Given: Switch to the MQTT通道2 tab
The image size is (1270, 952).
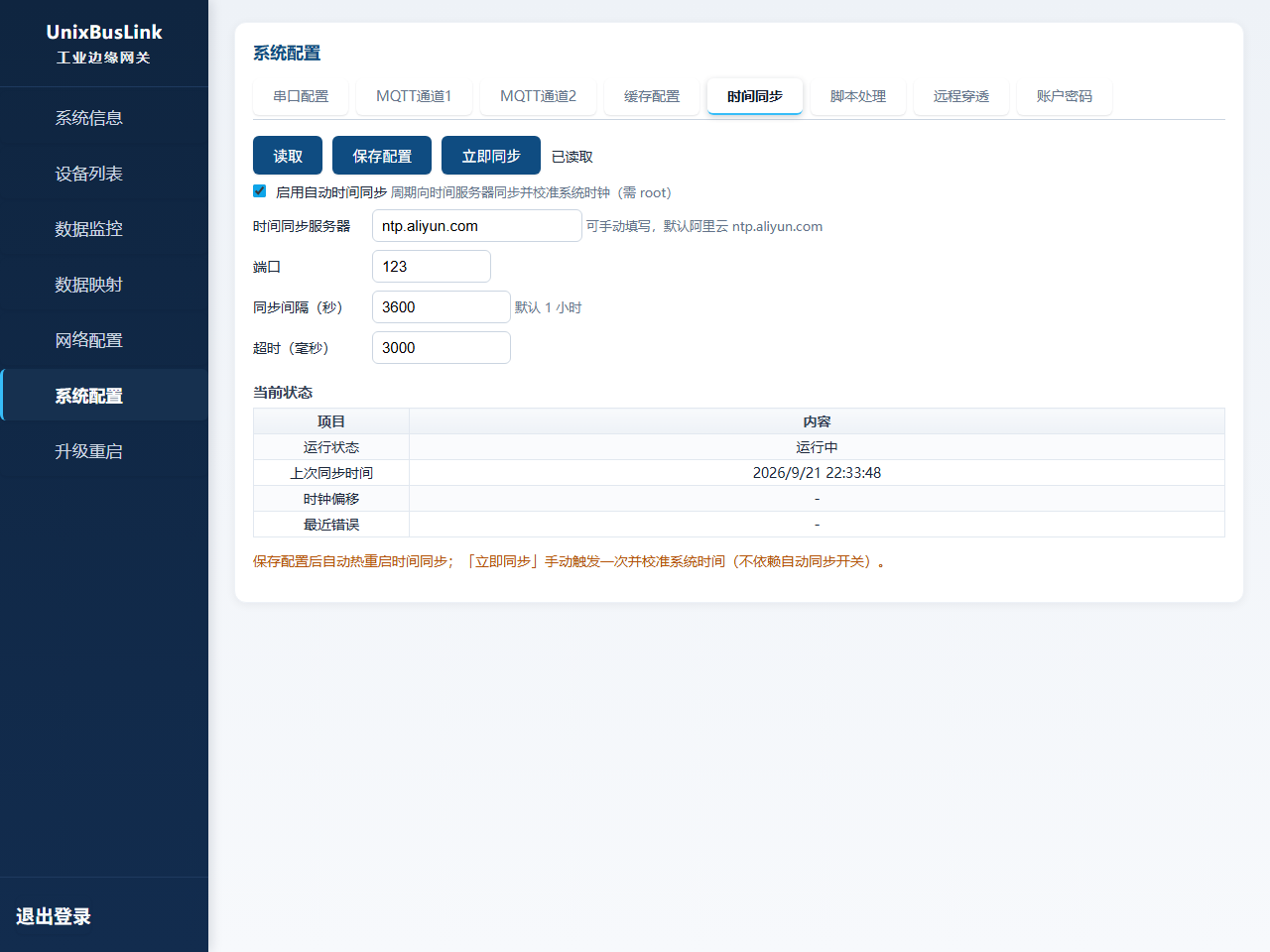Looking at the screenshot, I should tap(538, 96).
